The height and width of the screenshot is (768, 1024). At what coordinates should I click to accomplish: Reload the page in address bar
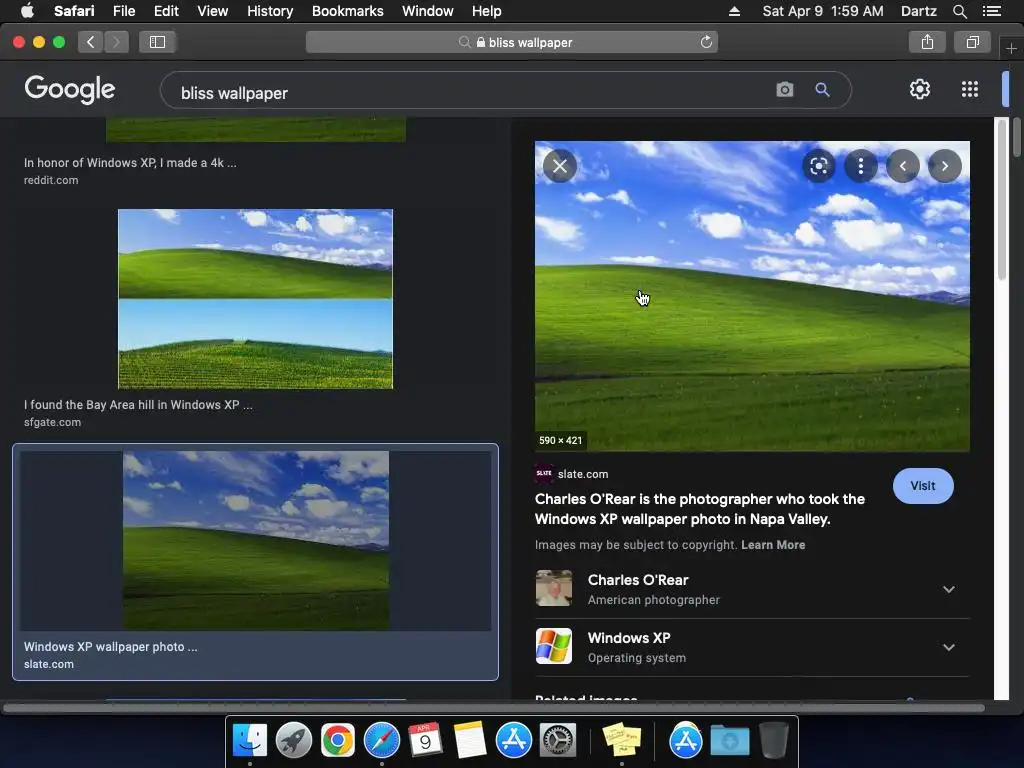706,42
